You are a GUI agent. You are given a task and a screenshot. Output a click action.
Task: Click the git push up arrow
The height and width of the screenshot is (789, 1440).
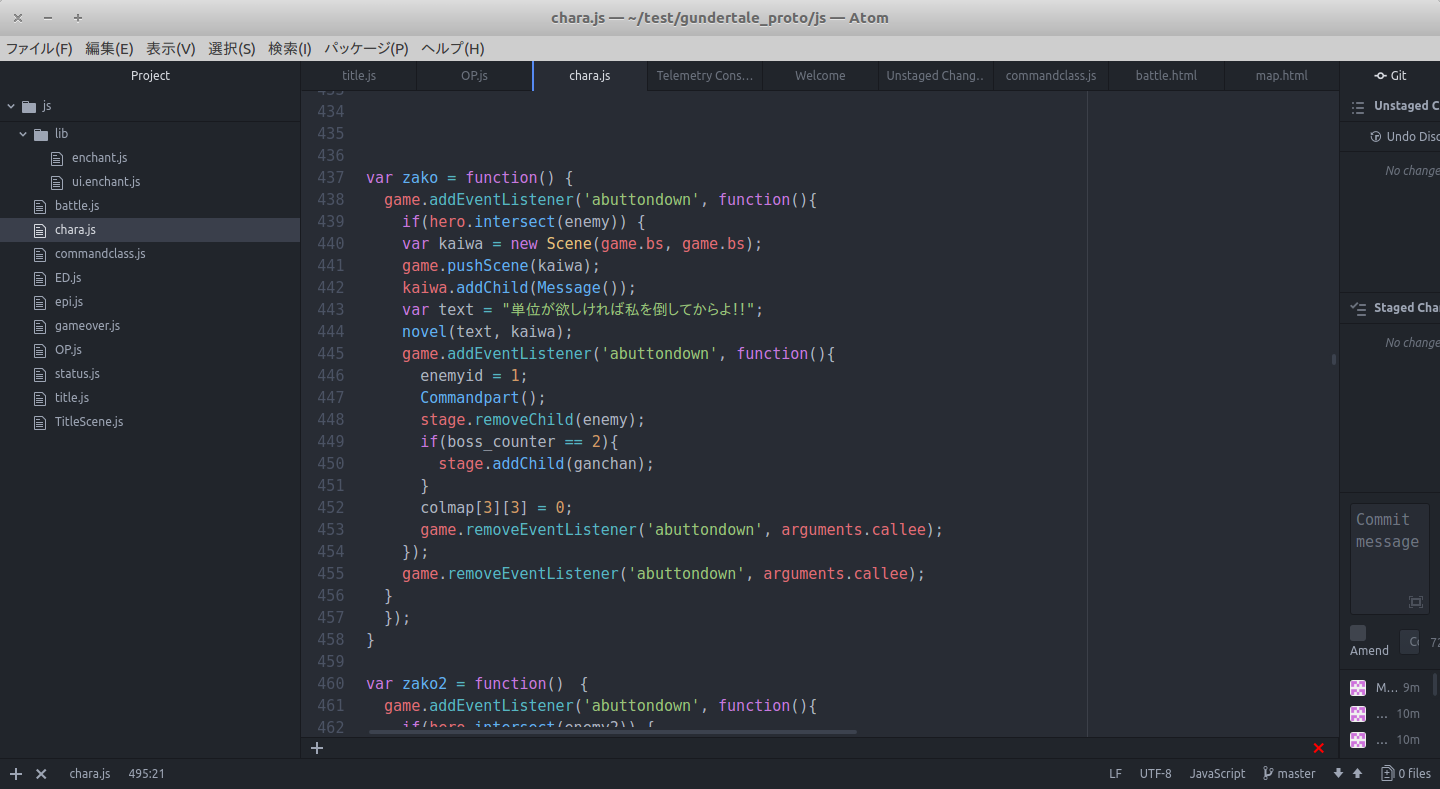[1357, 773]
